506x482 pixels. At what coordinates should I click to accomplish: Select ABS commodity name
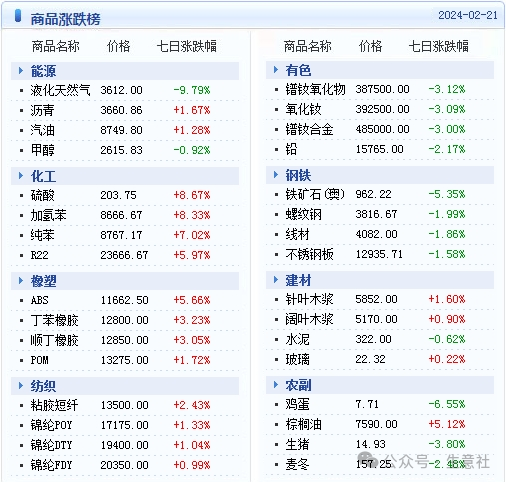point(39,300)
